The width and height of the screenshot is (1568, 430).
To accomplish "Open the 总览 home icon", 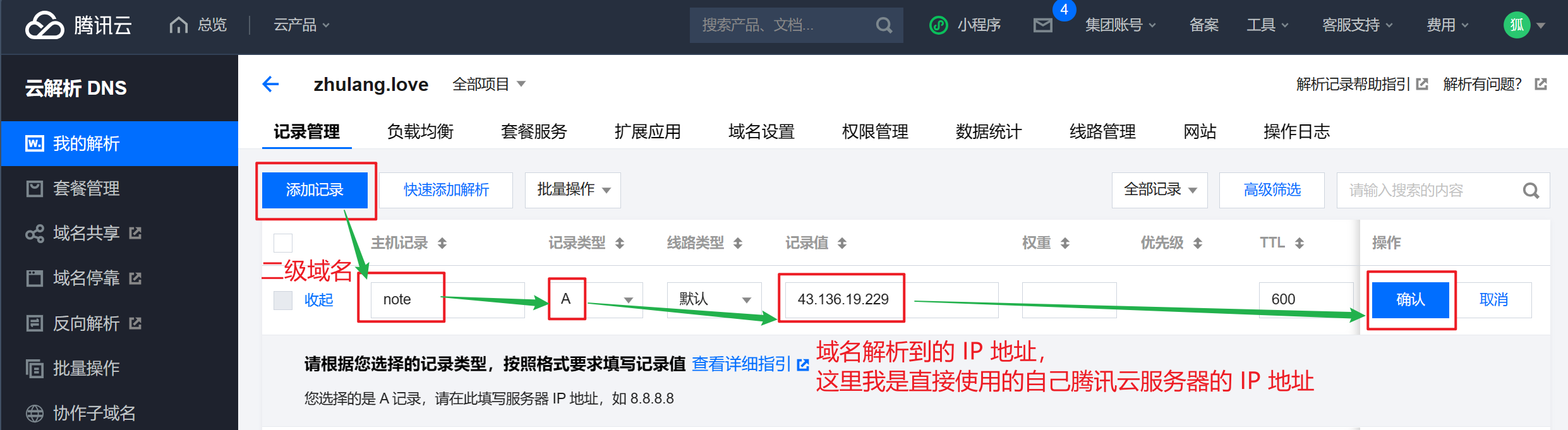I will pos(179,25).
